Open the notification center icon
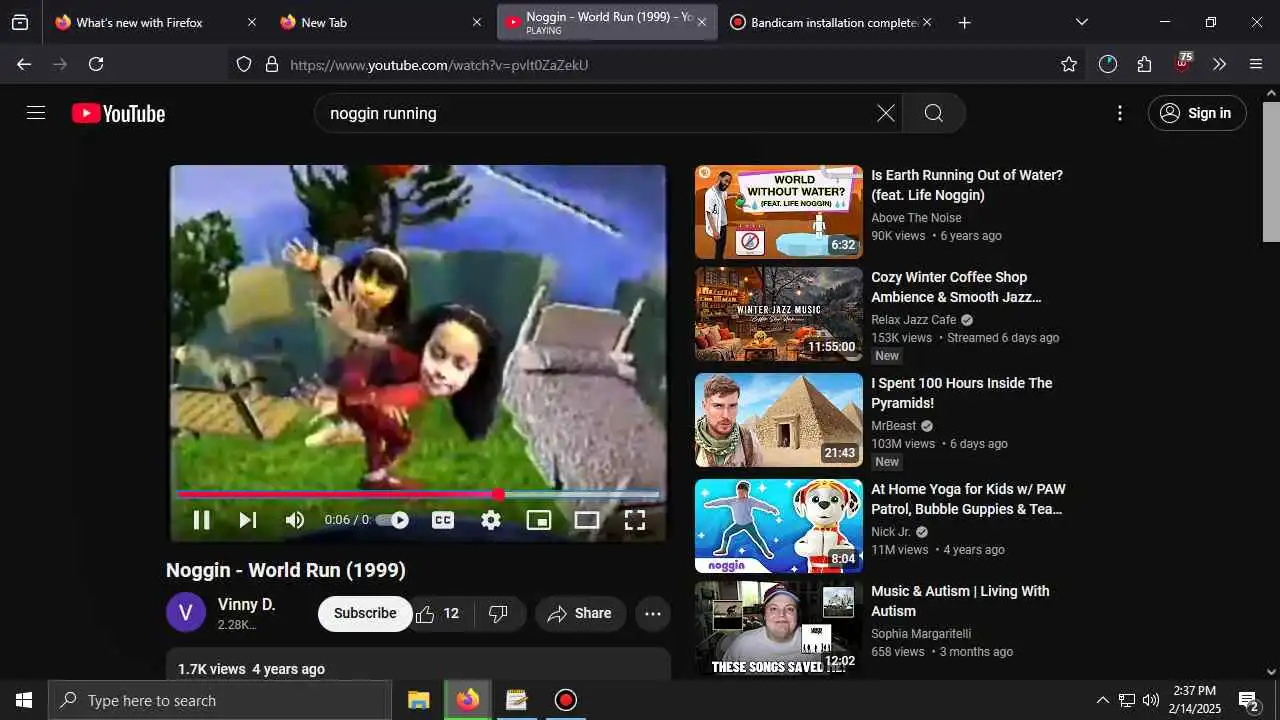The width and height of the screenshot is (1280, 720). 1249,700
